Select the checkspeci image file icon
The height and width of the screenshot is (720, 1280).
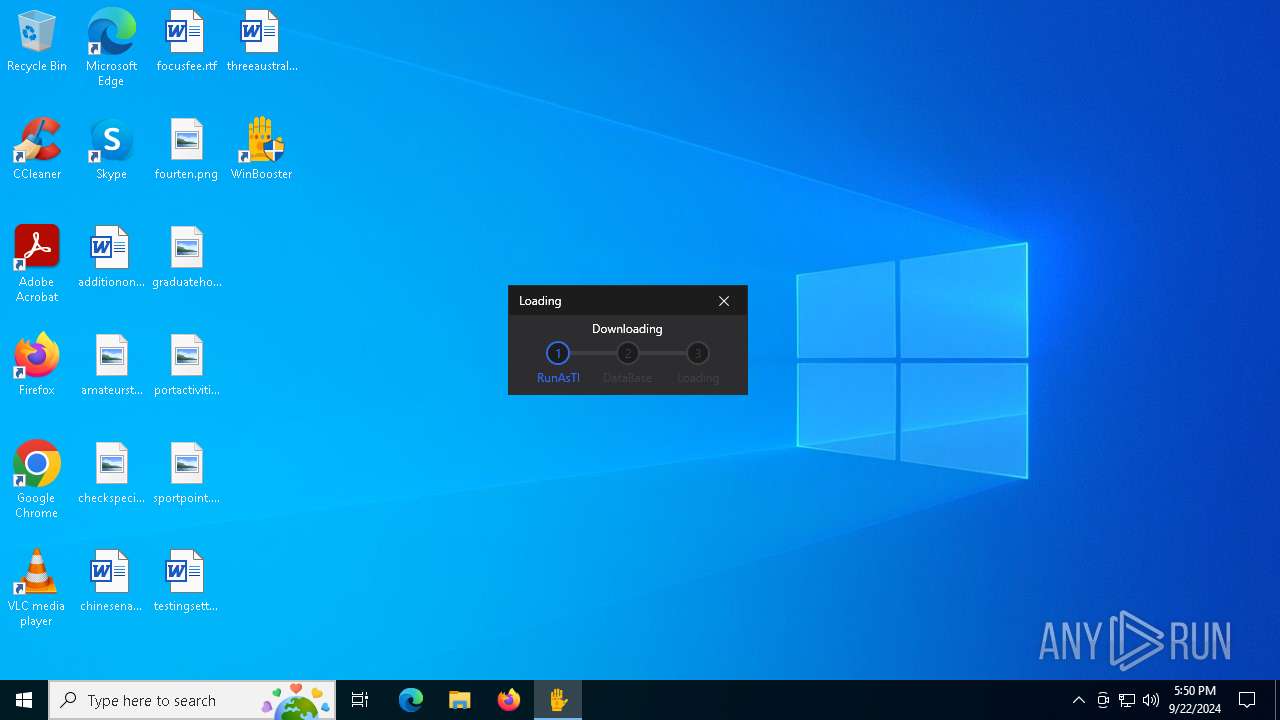(x=111, y=474)
